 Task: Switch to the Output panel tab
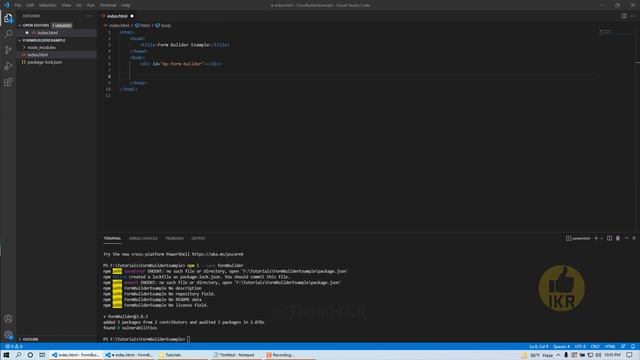coord(198,238)
